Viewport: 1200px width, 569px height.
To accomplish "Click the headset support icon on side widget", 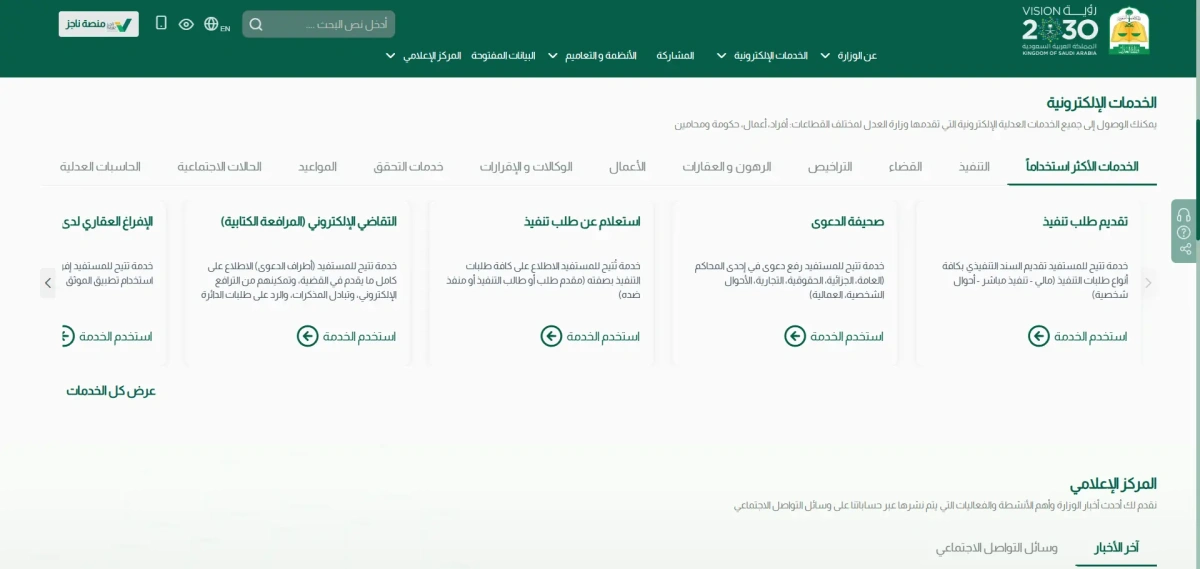I will [x=1184, y=215].
